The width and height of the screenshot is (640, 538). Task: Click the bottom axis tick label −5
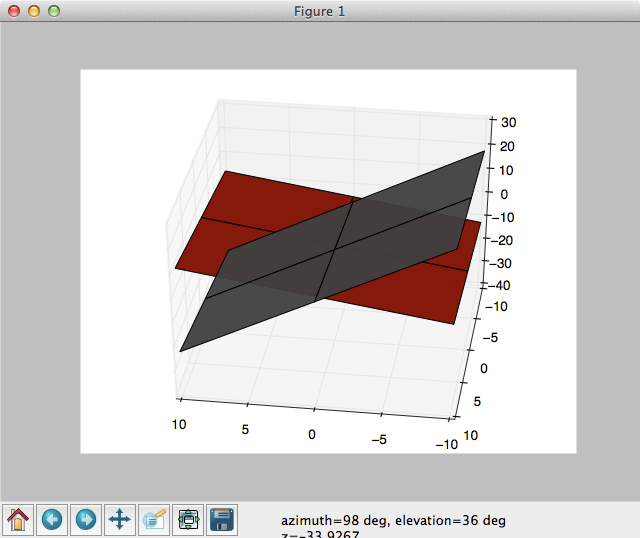(379, 440)
